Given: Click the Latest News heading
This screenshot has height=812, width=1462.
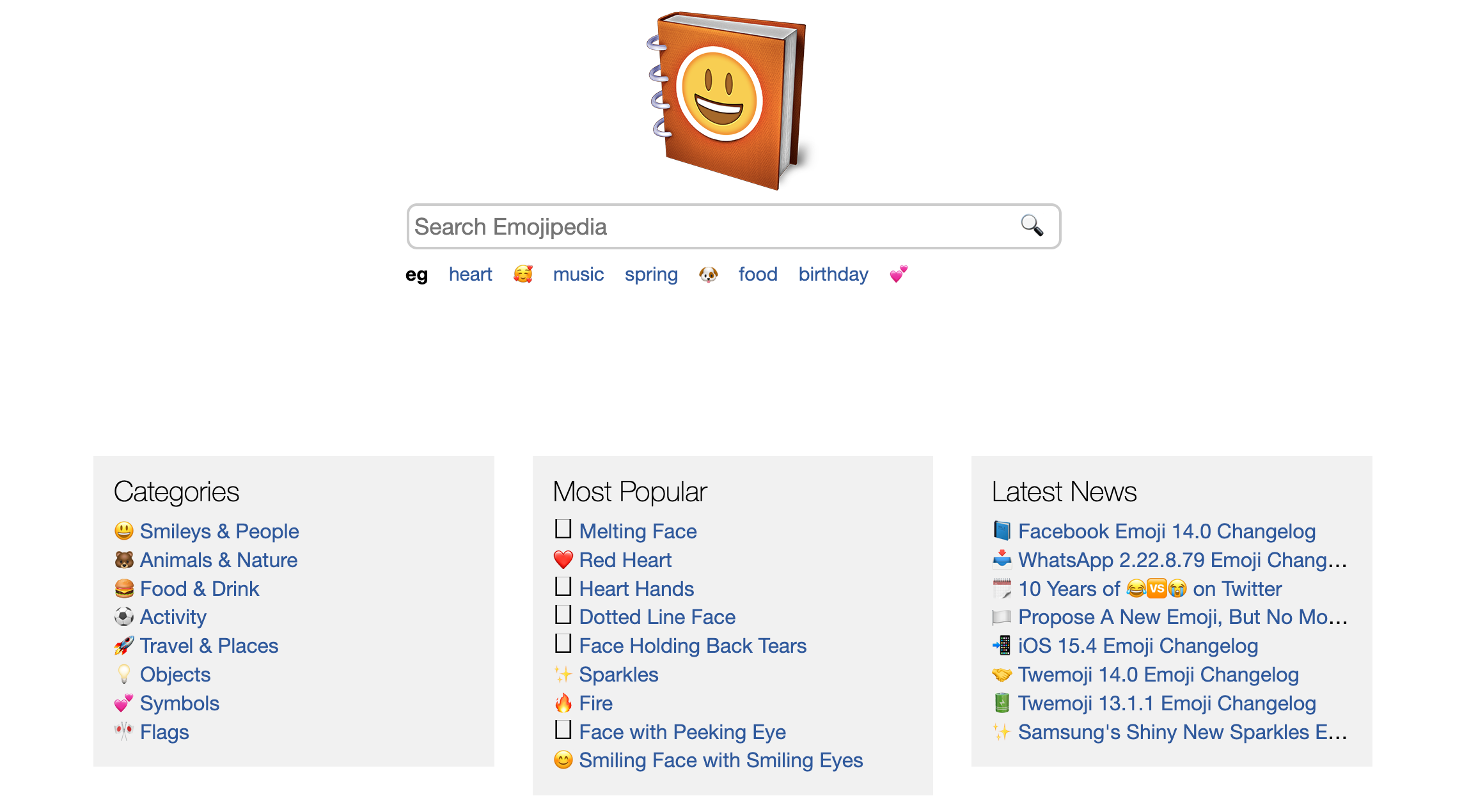Looking at the screenshot, I should pos(1064,492).
